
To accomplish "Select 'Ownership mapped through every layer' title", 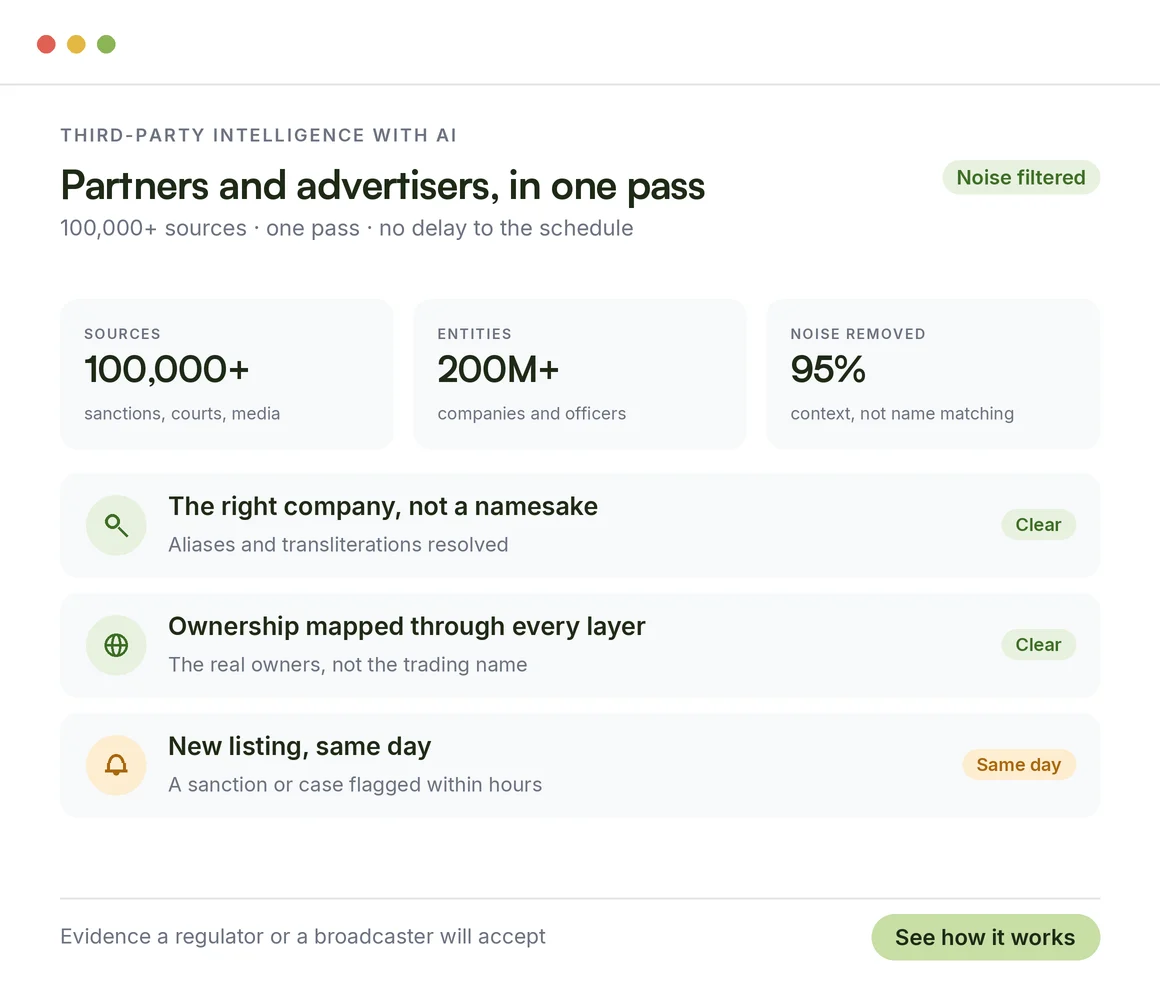I will coord(407,626).
